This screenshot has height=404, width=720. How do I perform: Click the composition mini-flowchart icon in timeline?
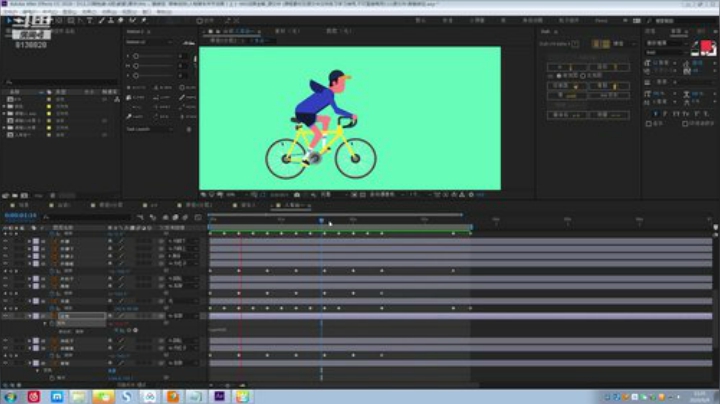140,217
